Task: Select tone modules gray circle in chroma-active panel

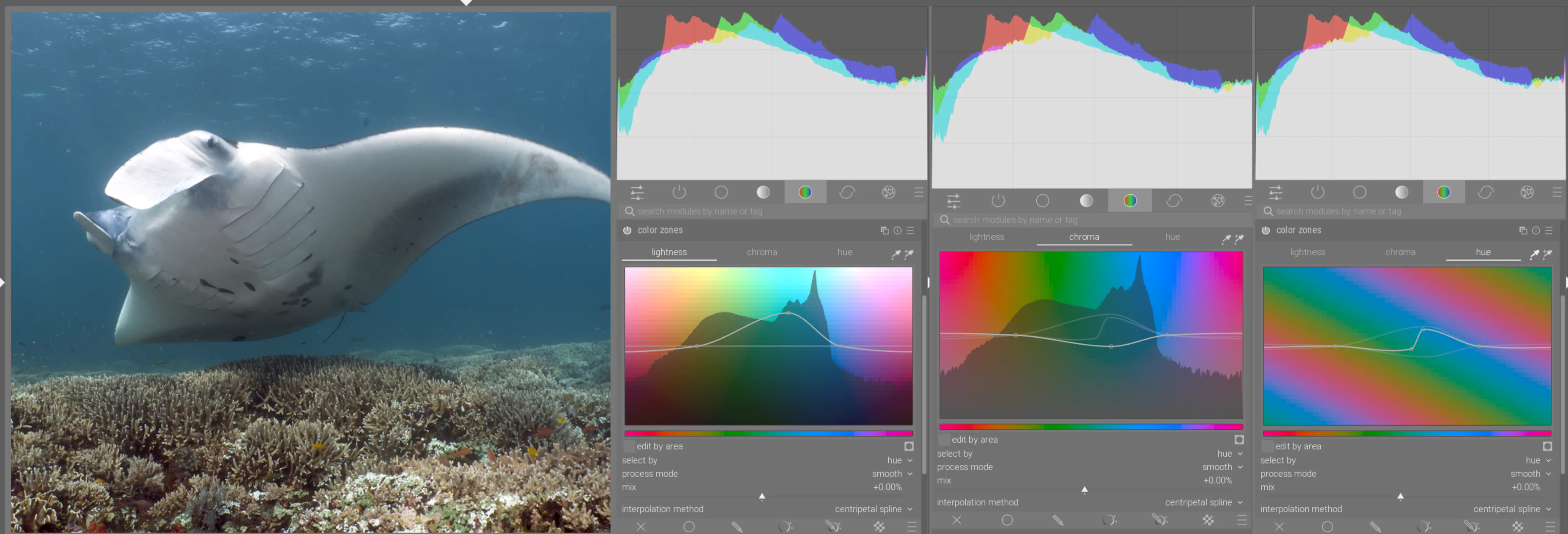Action: (x=1087, y=201)
